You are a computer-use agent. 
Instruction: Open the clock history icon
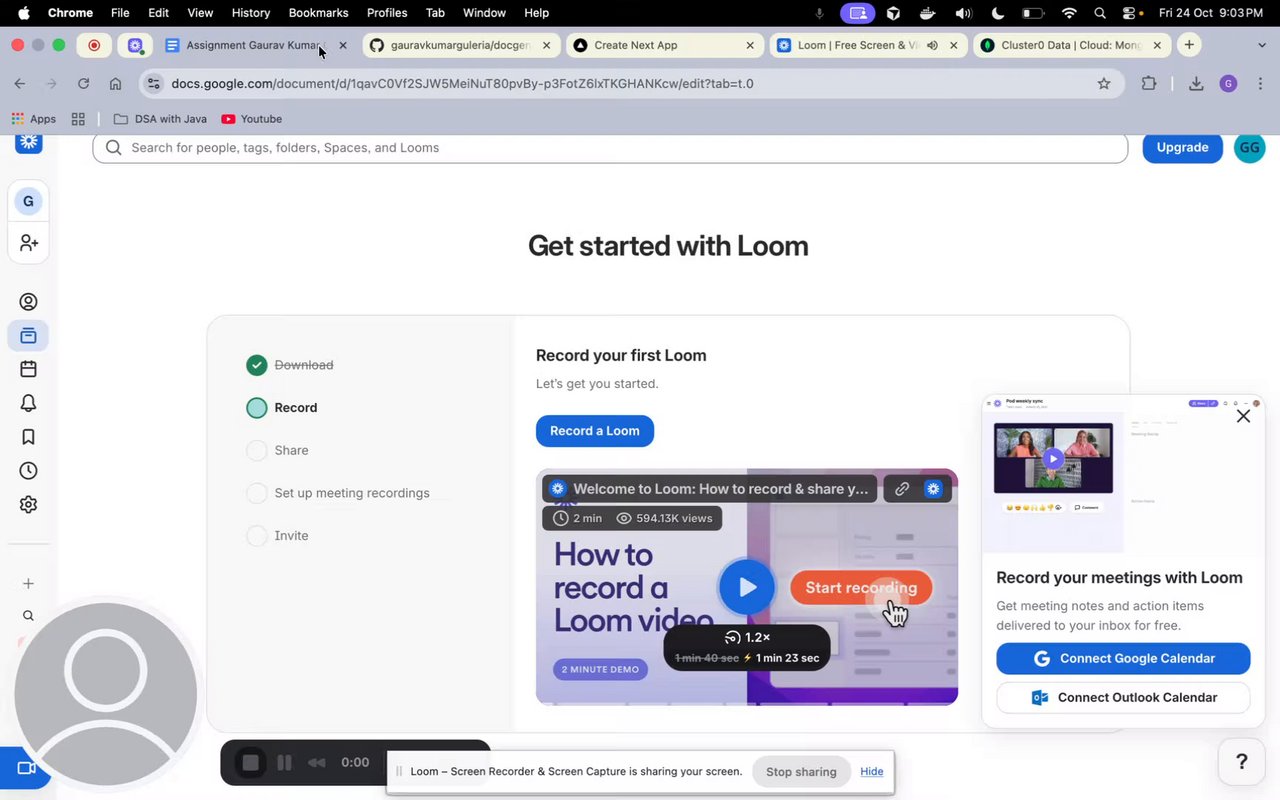28,471
